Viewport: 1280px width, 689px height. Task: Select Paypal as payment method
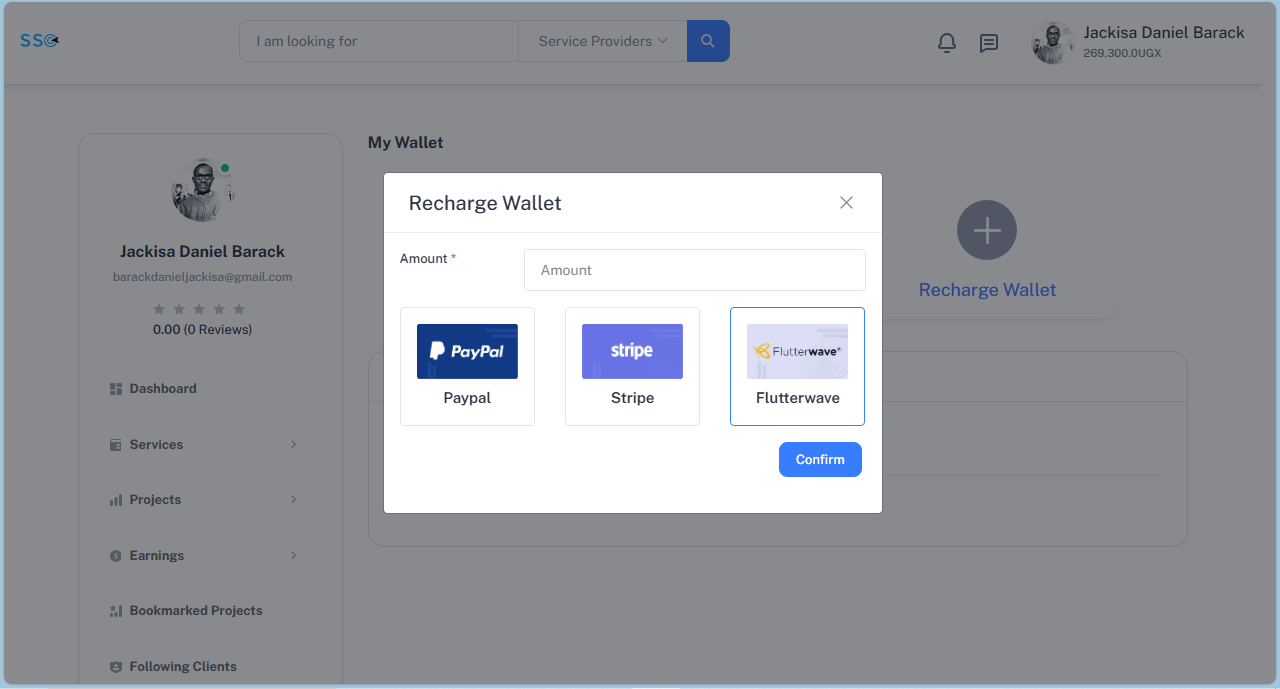[x=467, y=366]
